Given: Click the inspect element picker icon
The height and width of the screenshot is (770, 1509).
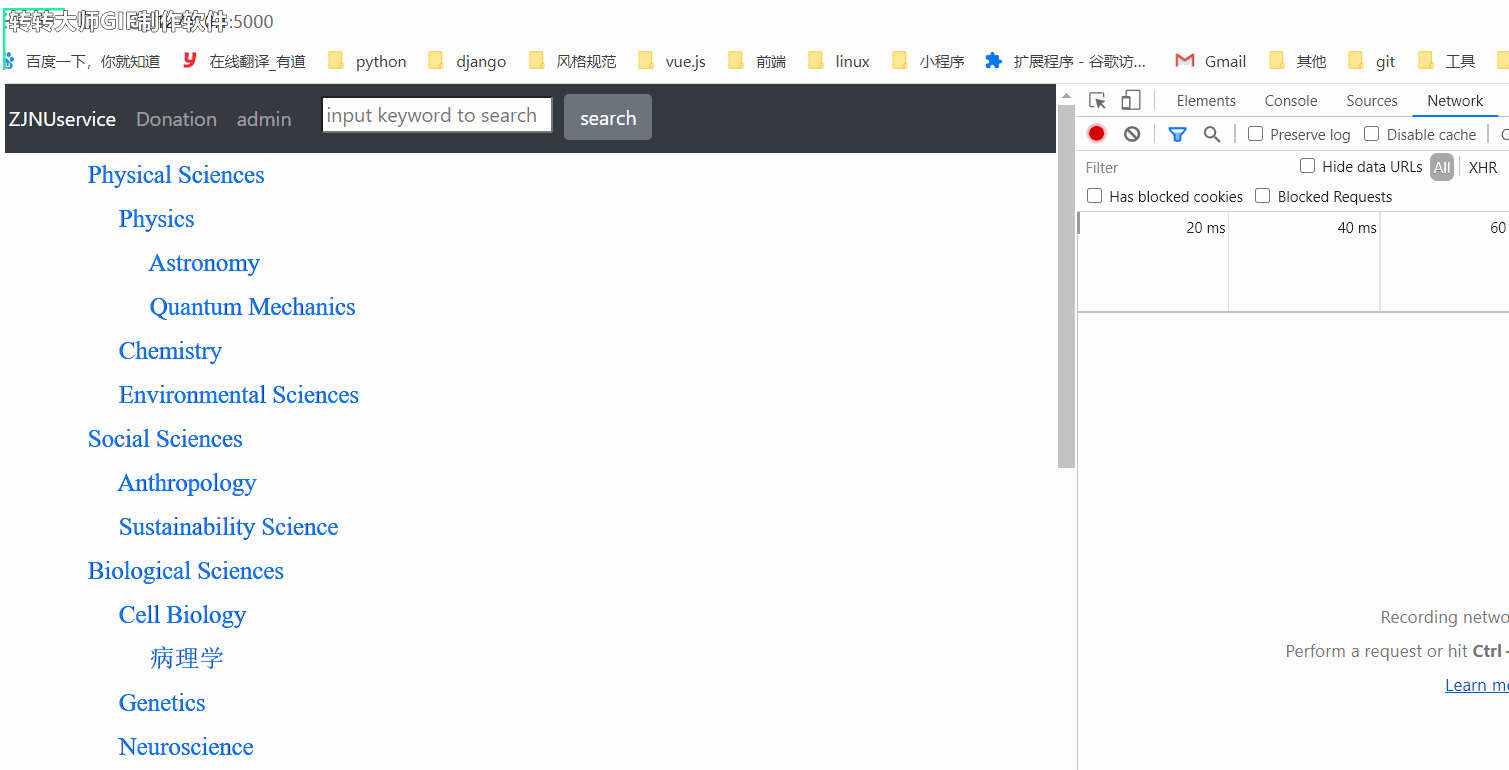Looking at the screenshot, I should [1097, 101].
